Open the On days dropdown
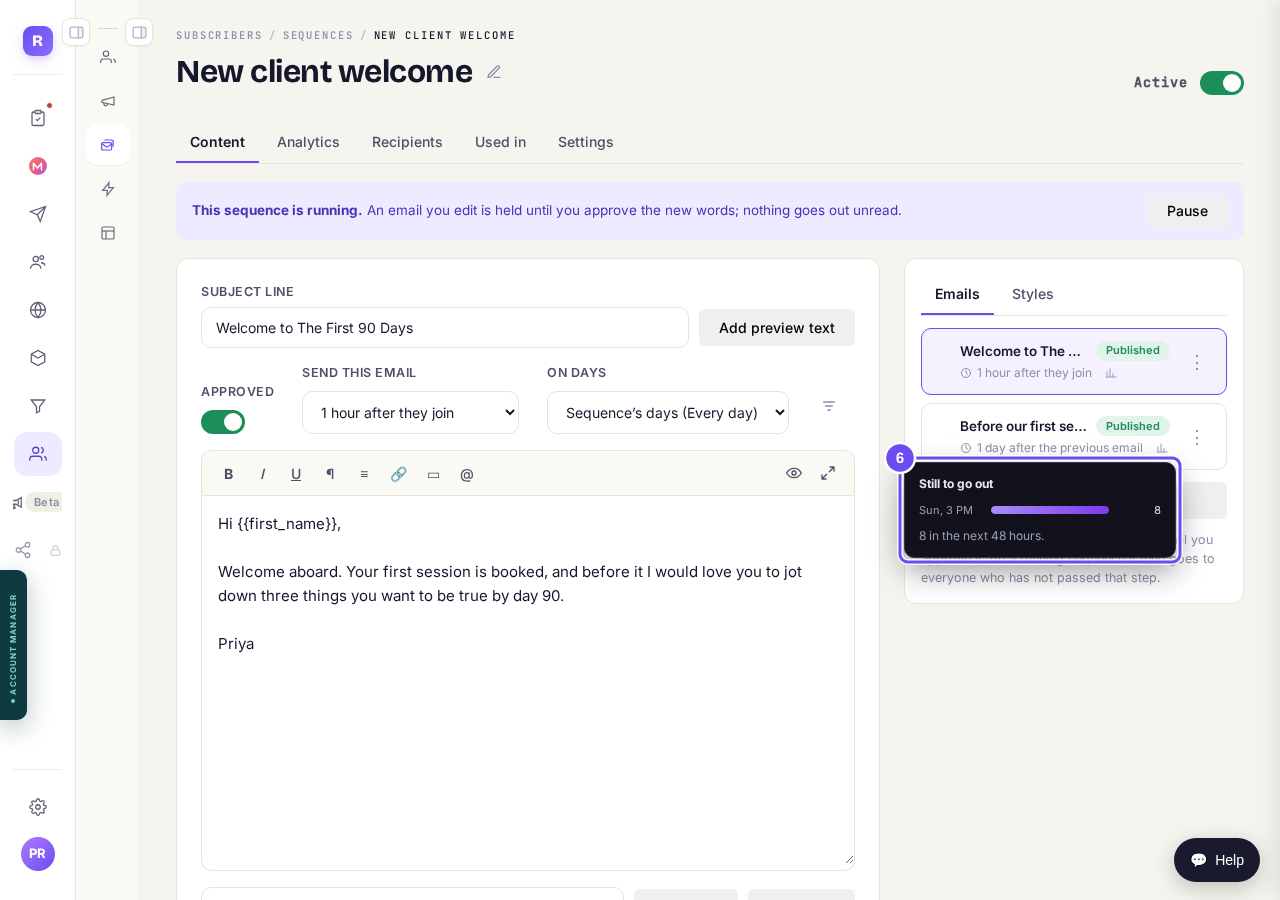The image size is (1280, 900). (668, 413)
